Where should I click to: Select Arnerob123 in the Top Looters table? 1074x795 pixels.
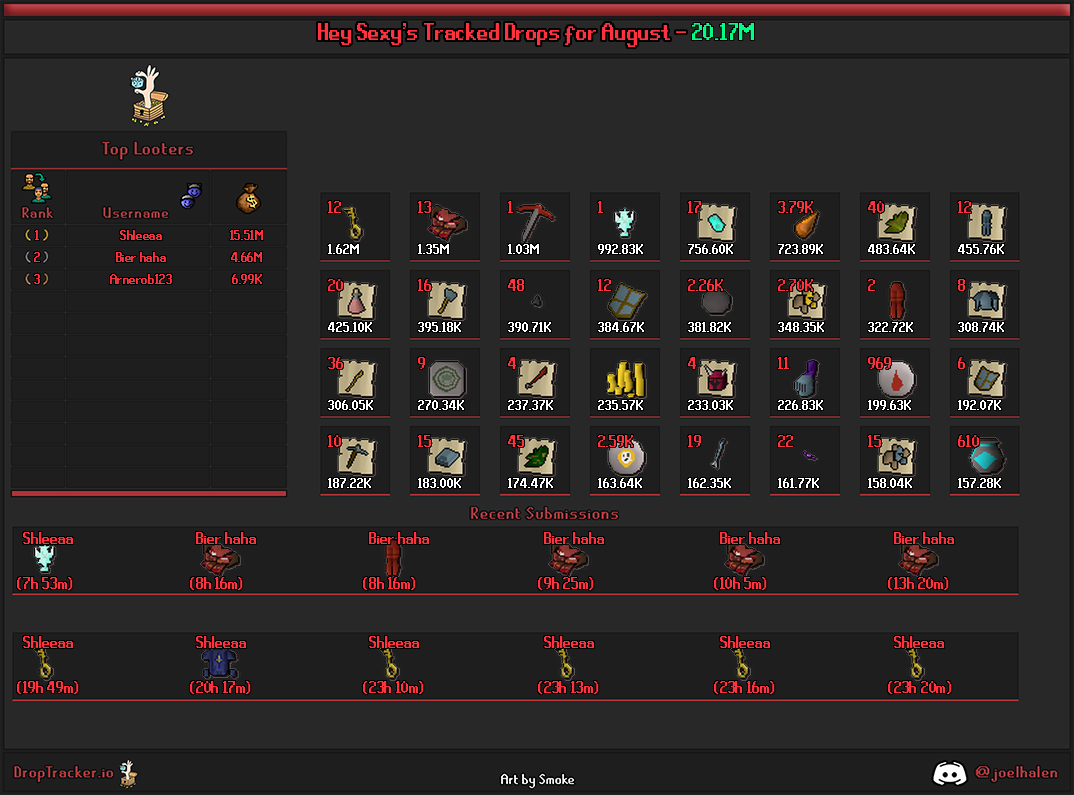pyautogui.click(x=141, y=279)
